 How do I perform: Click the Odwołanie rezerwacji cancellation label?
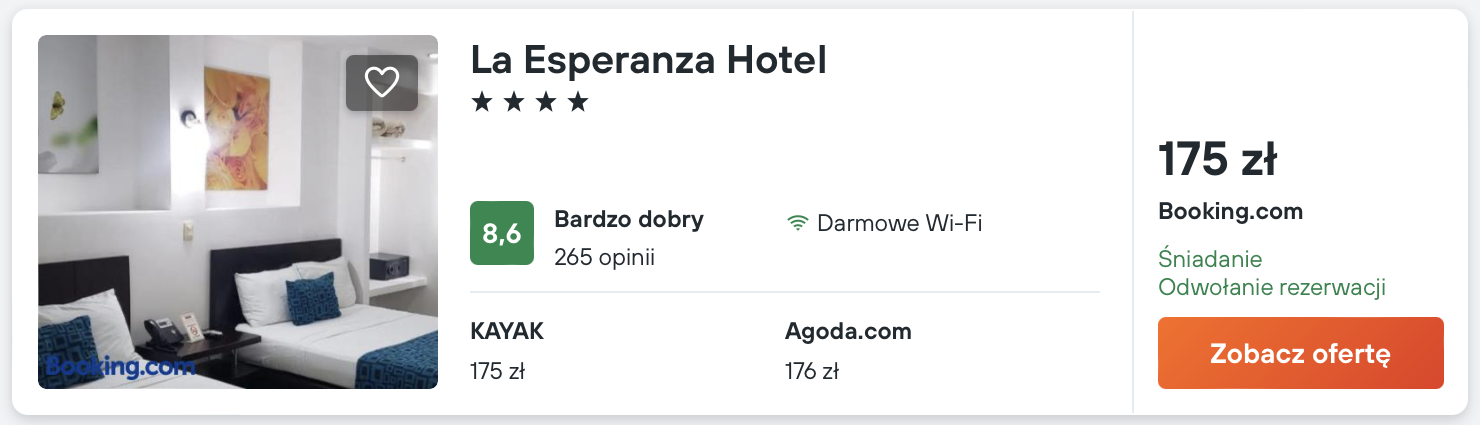tap(1271, 288)
